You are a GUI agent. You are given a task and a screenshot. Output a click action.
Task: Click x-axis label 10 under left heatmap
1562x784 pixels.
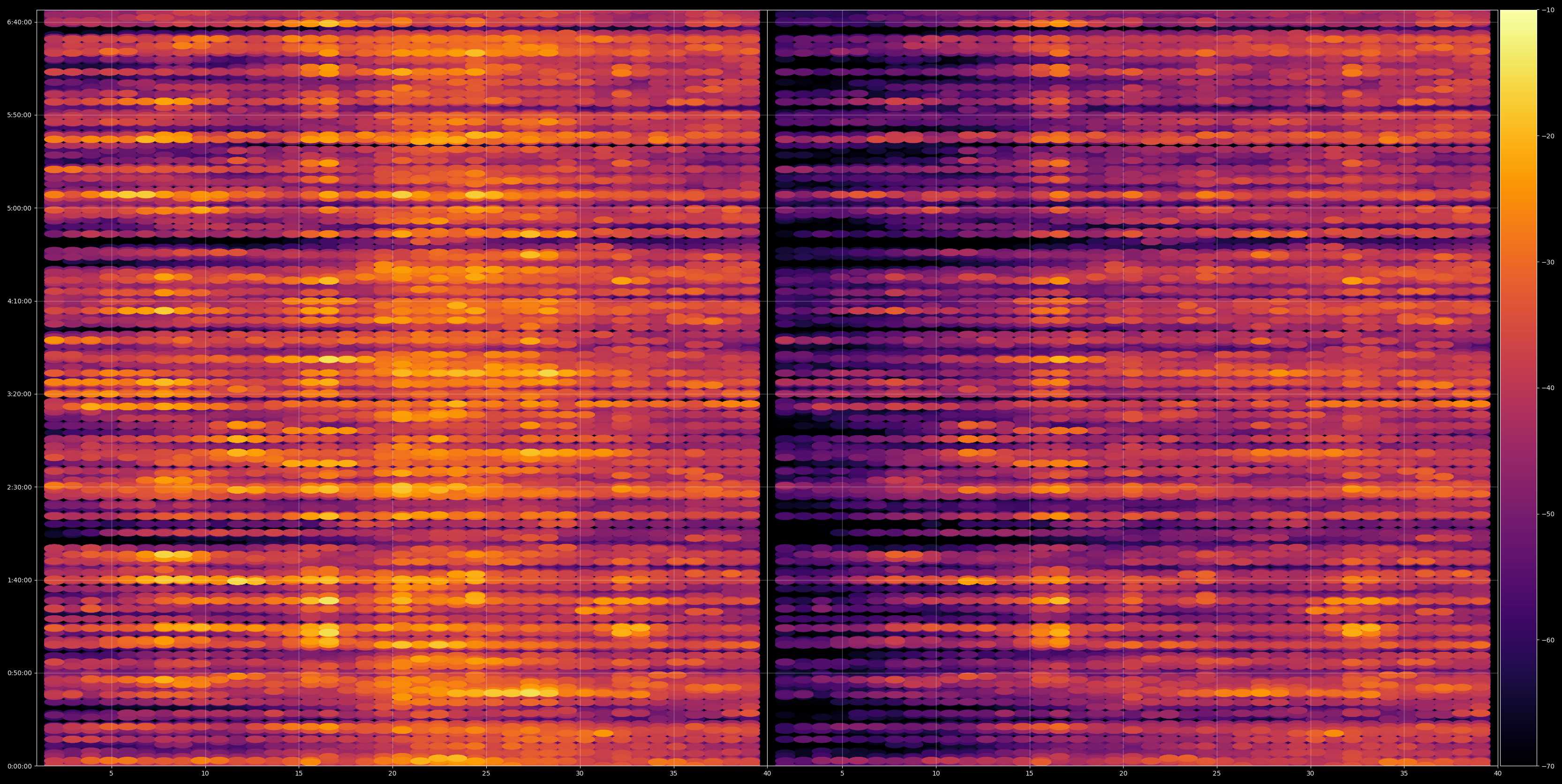pos(205,774)
